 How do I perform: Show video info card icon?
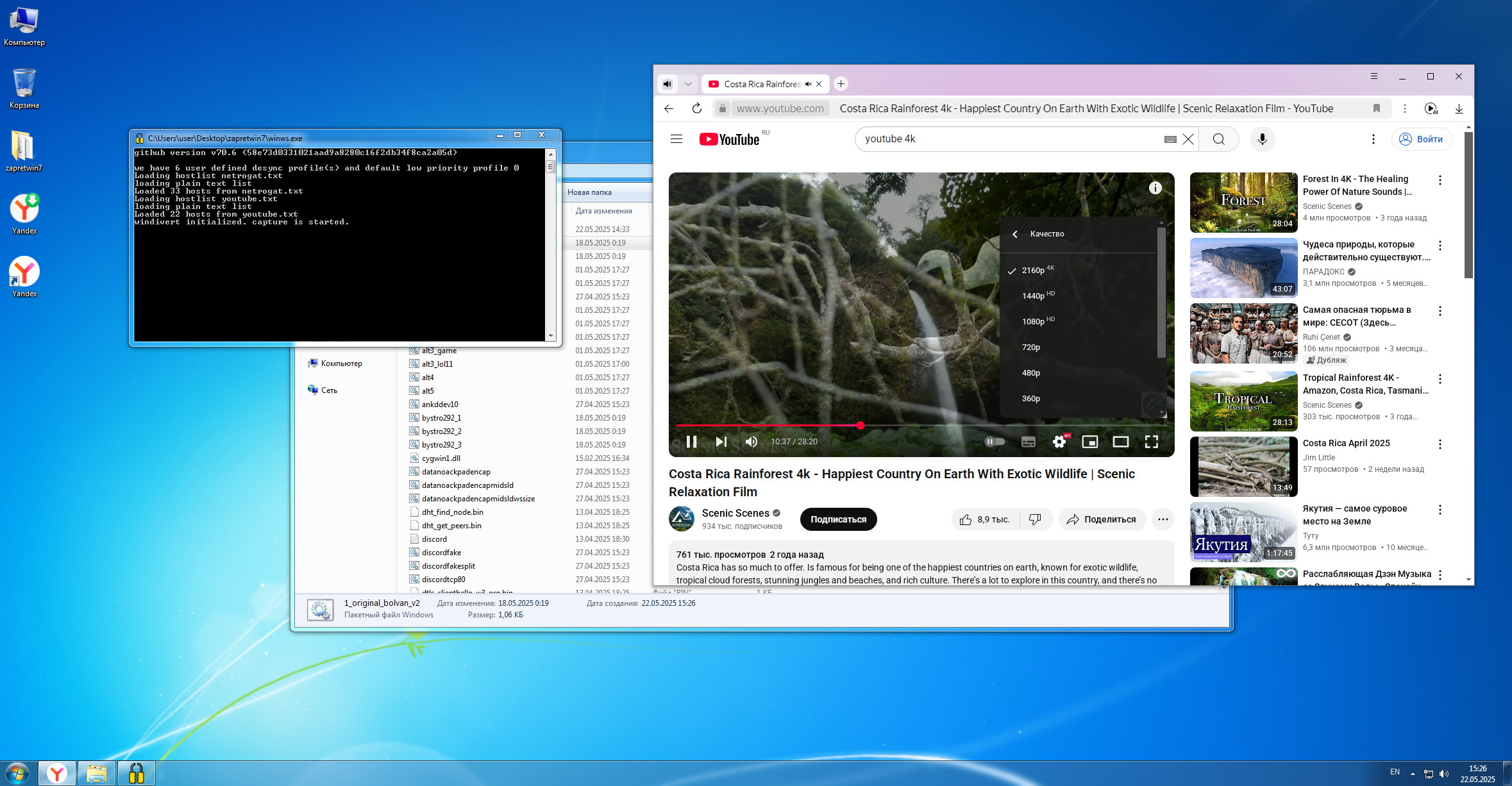[1155, 188]
